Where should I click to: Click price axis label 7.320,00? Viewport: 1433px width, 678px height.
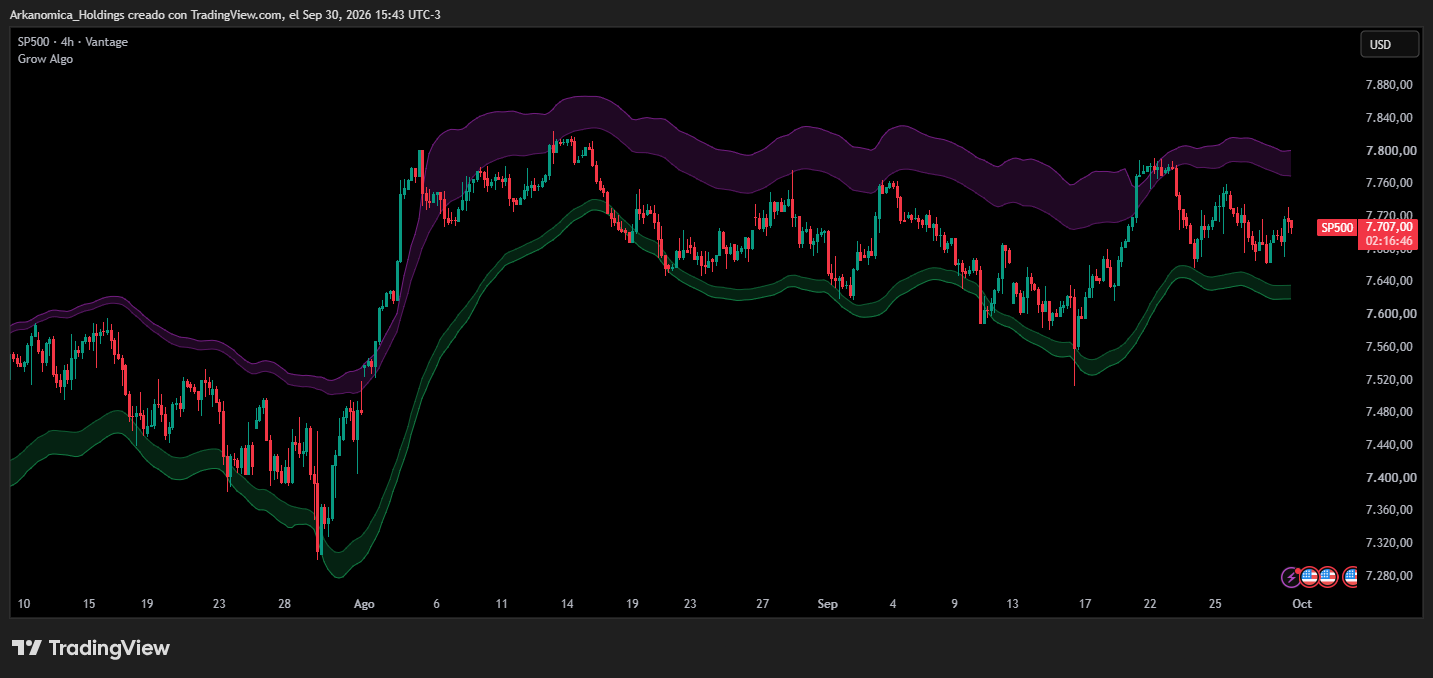(1390, 543)
